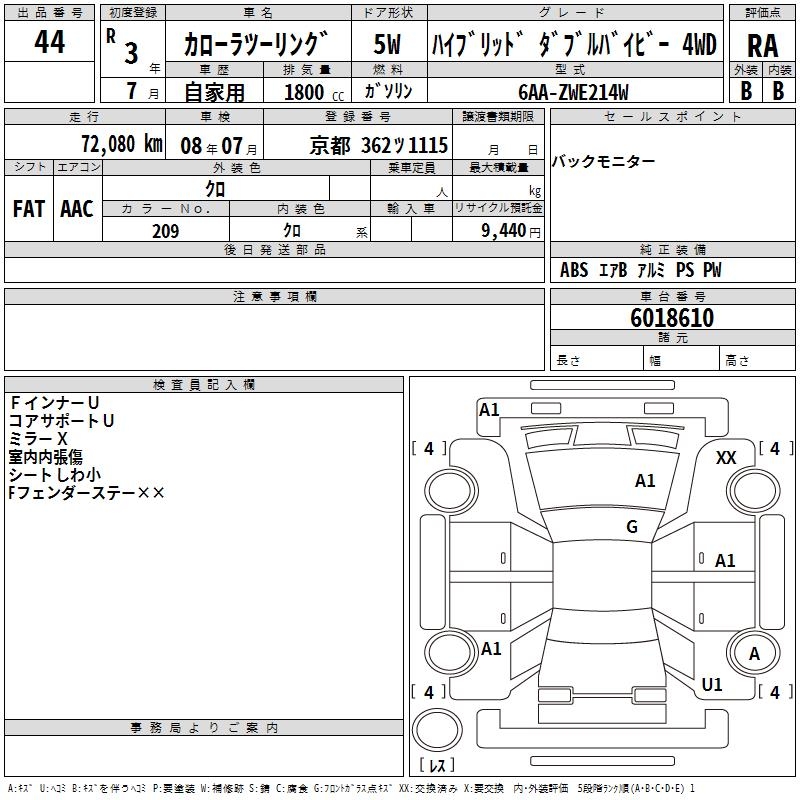Click the A1 mark on the hood
The image size is (800, 800).
[x=645, y=481]
